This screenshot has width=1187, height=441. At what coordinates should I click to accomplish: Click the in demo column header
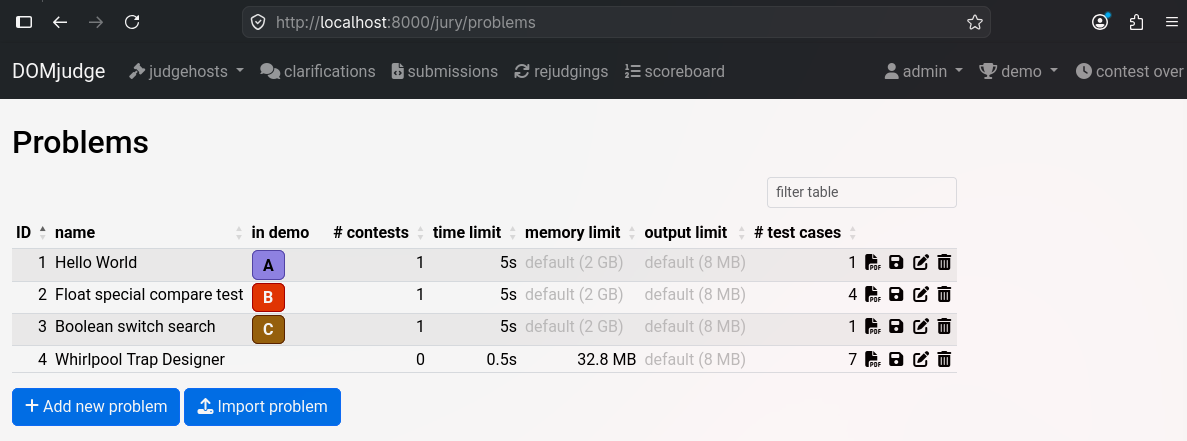pos(280,232)
